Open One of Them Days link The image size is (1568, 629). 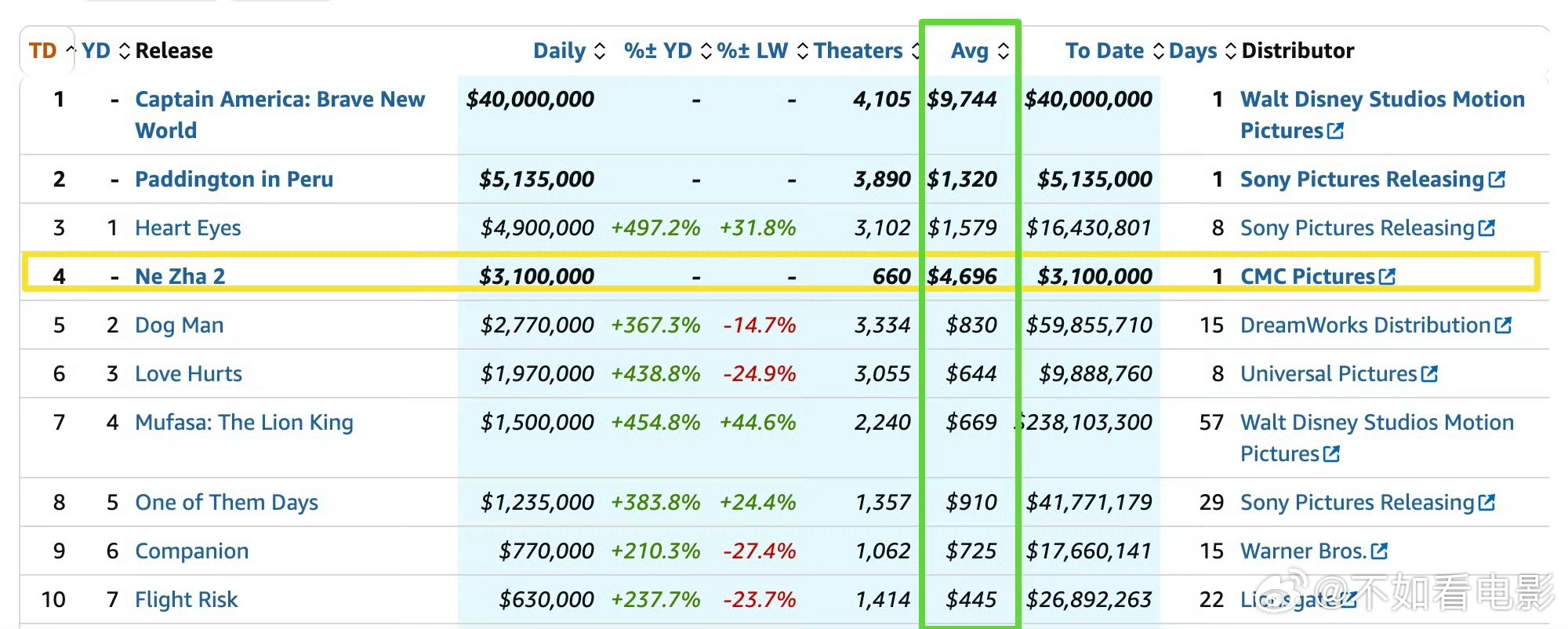[227, 503]
